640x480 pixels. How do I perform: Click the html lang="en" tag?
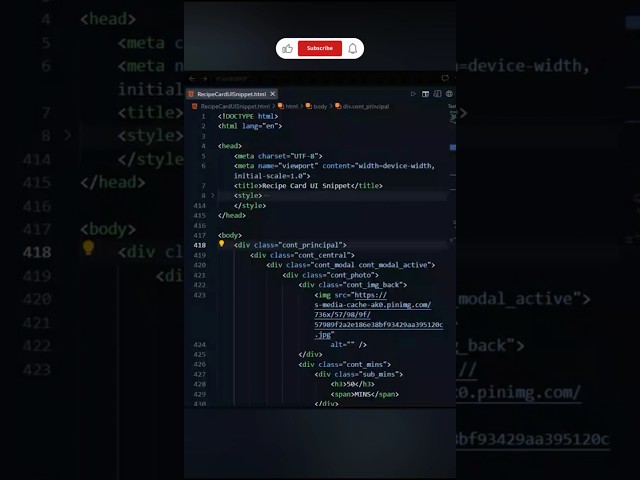coord(250,126)
